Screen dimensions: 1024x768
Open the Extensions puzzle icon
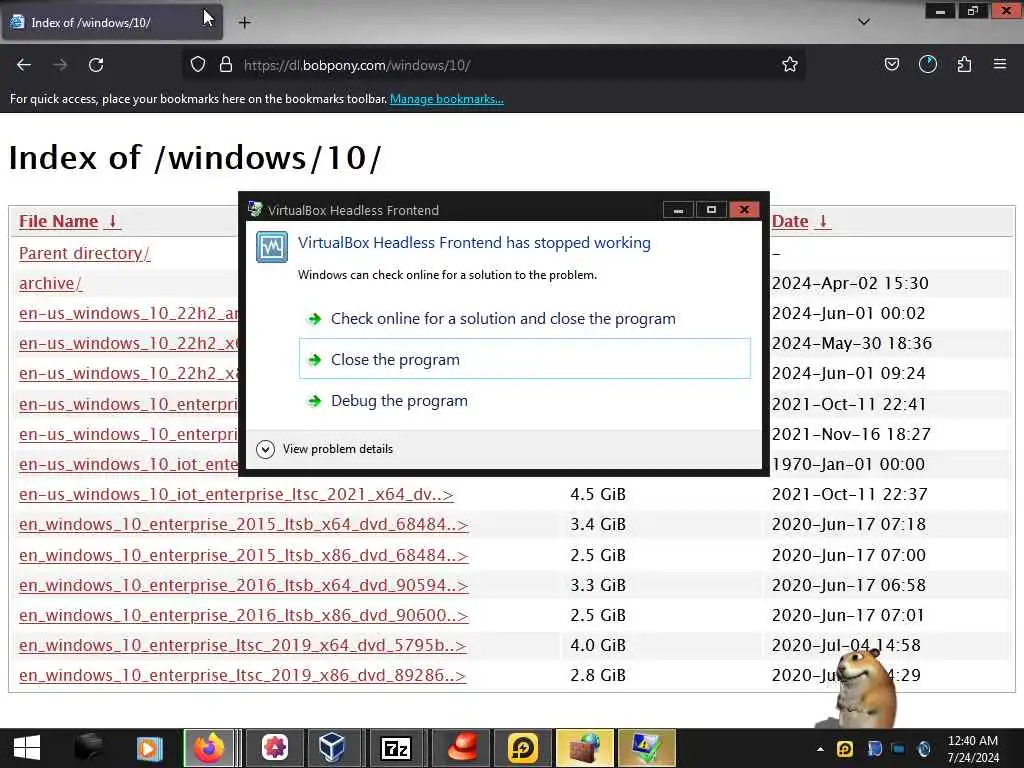[x=964, y=65]
